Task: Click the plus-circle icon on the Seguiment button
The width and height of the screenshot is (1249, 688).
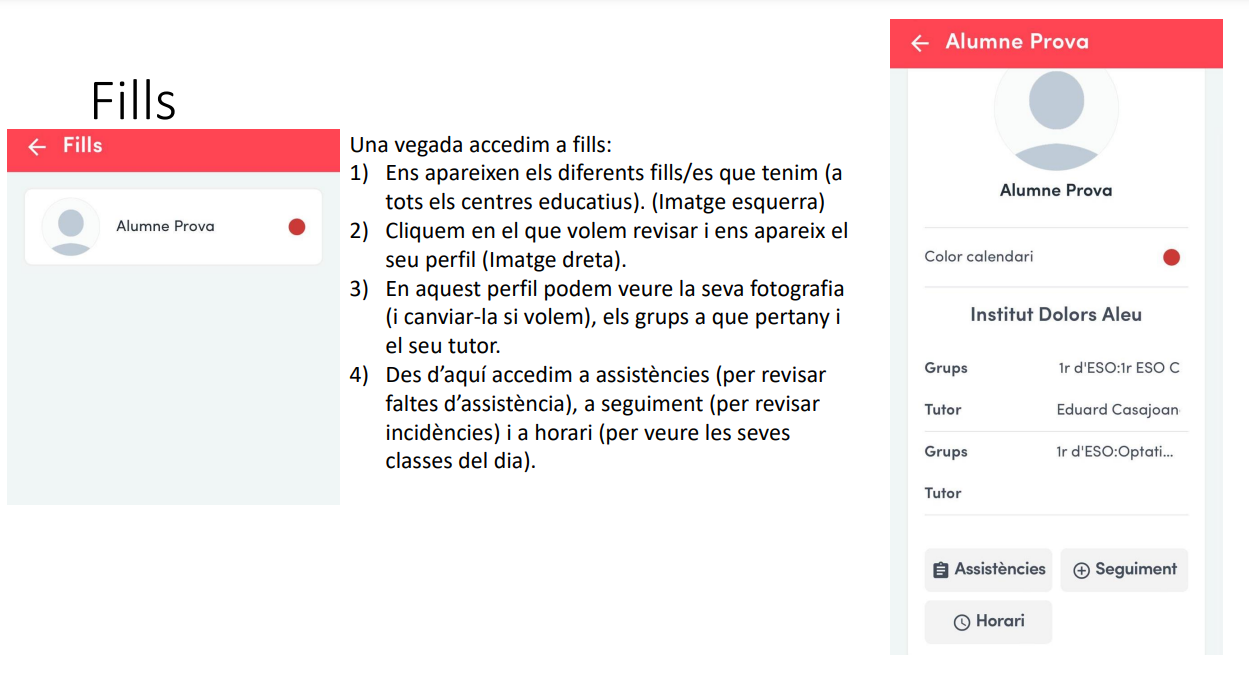Action: pyautogui.click(x=1081, y=570)
